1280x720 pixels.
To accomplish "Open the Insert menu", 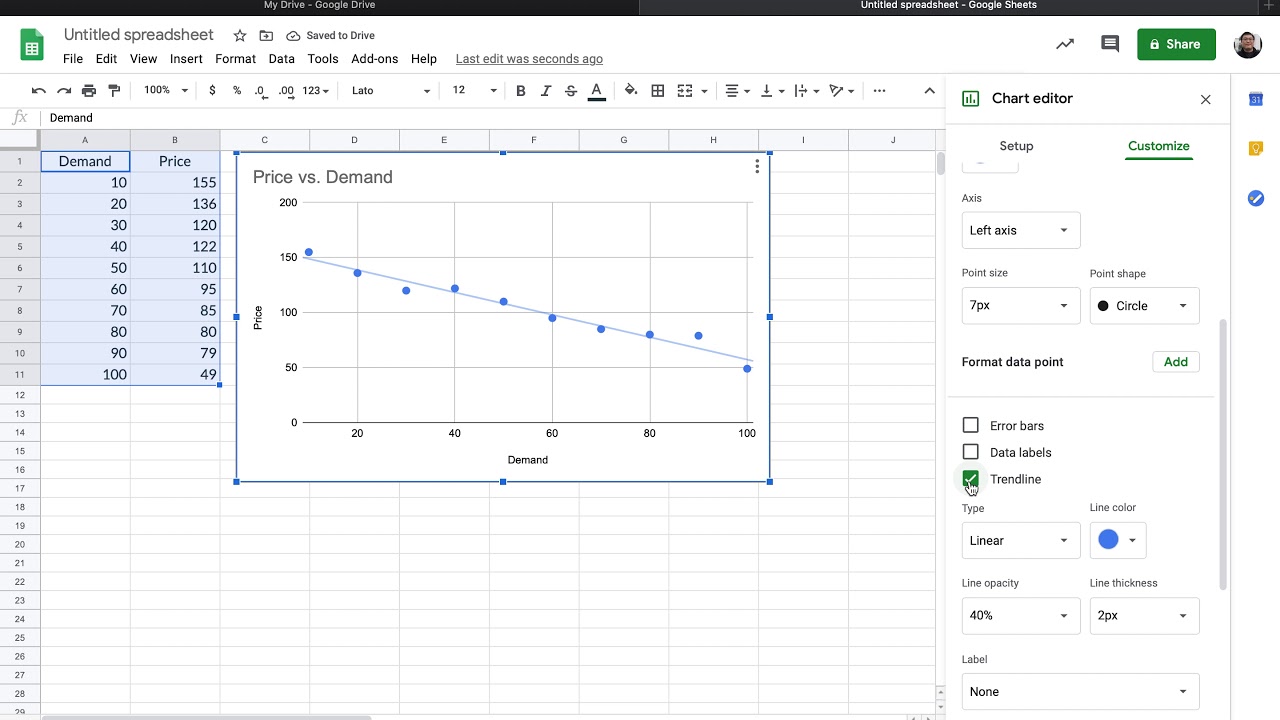I will 186,59.
